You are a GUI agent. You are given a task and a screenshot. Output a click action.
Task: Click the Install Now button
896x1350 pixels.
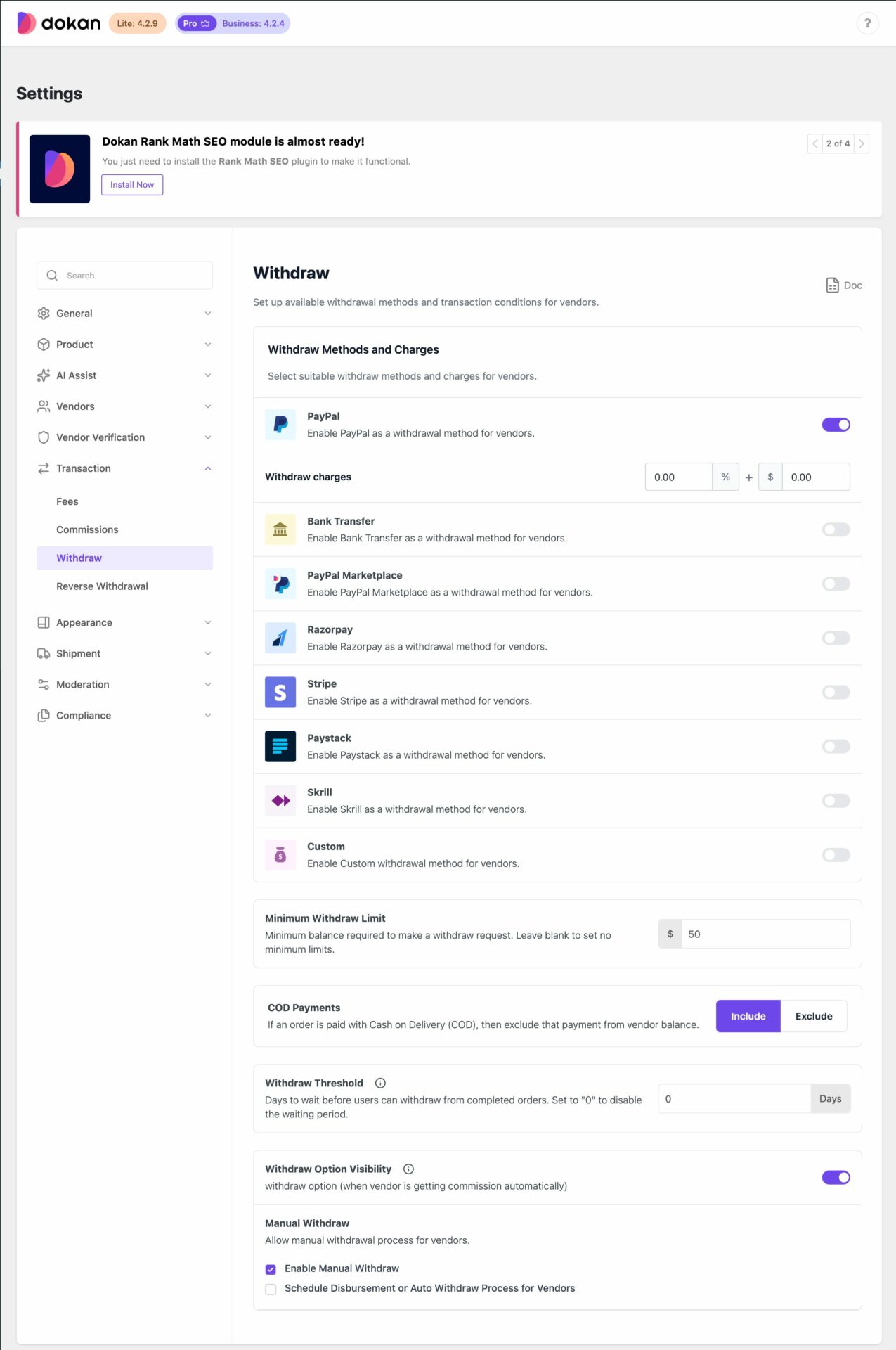(132, 185)
